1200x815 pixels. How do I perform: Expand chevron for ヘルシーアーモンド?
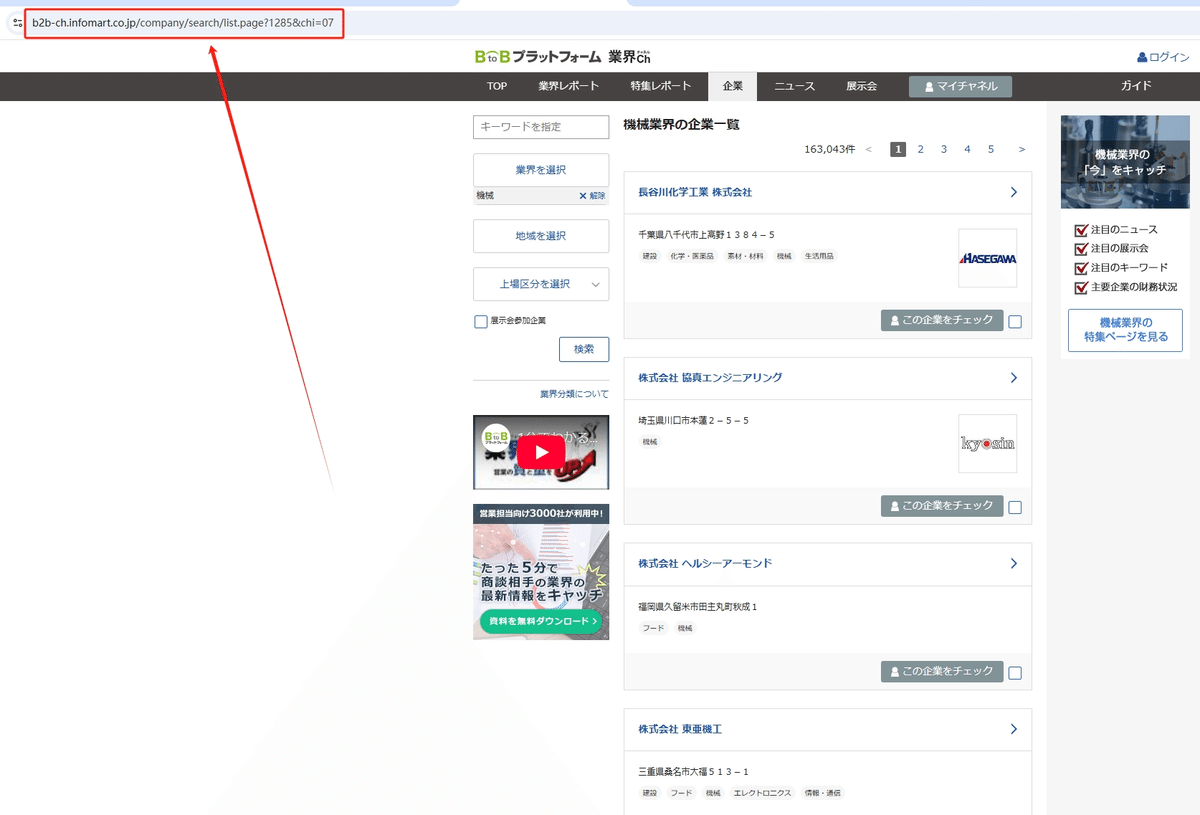pos(1013,564)
